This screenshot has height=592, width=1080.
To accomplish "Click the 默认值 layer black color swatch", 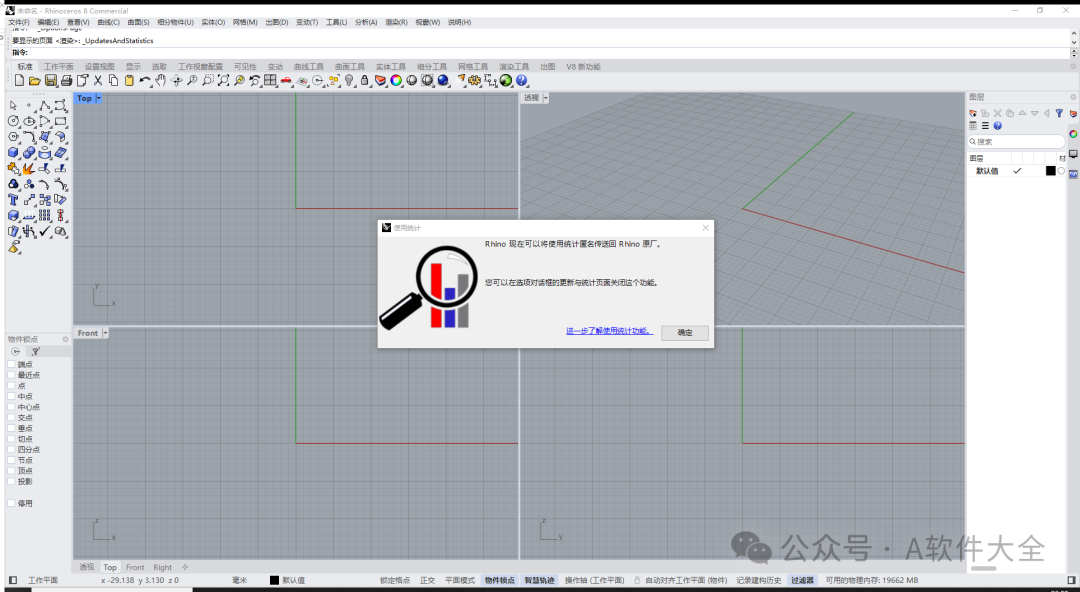I will (x=1050, y=171).
